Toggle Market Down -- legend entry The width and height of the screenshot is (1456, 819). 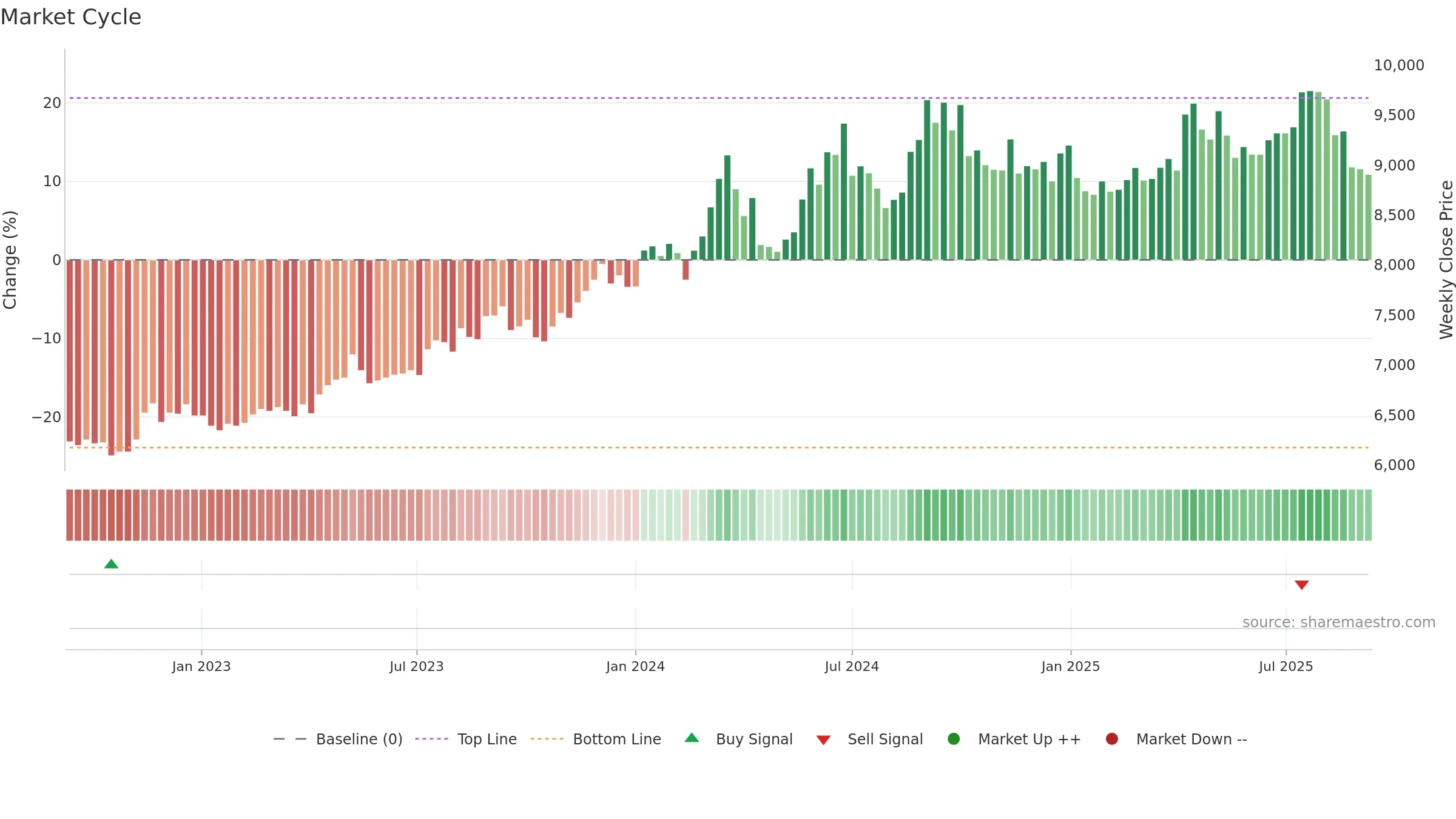[1176, 739]
